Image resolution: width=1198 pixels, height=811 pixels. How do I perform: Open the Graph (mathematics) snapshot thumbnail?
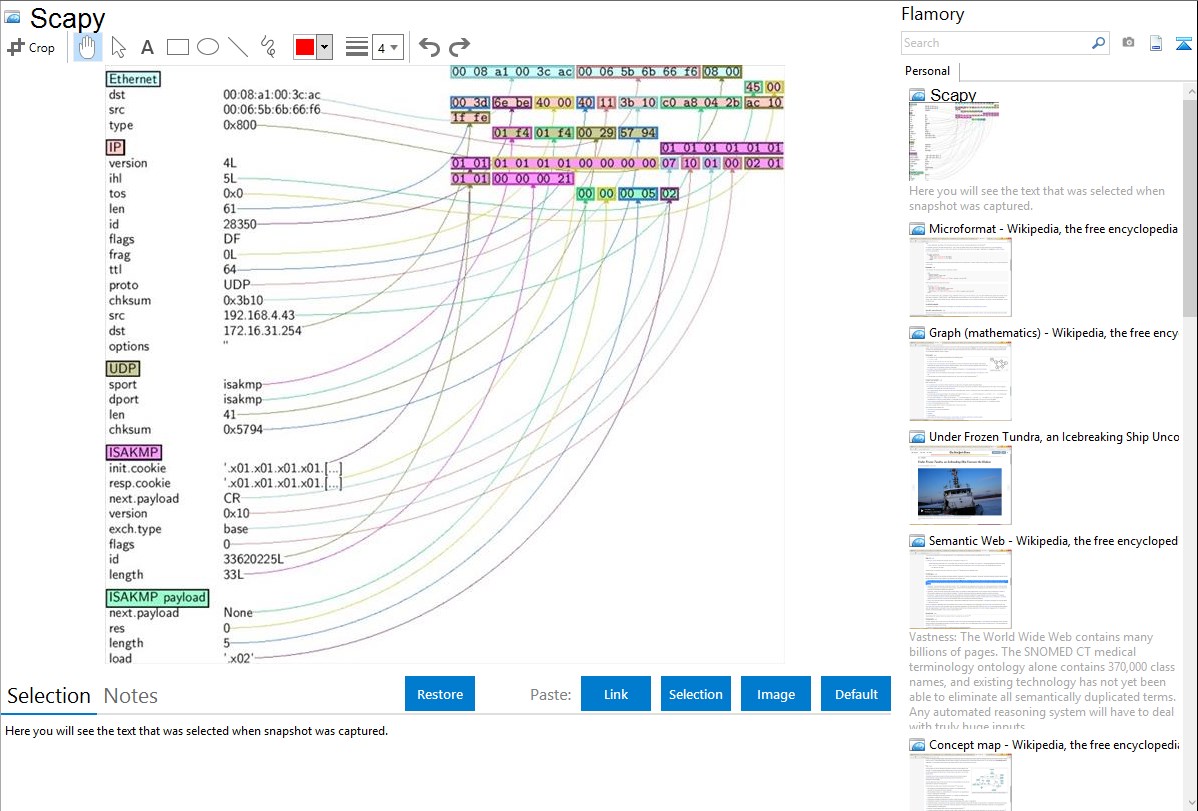[960, 381]
